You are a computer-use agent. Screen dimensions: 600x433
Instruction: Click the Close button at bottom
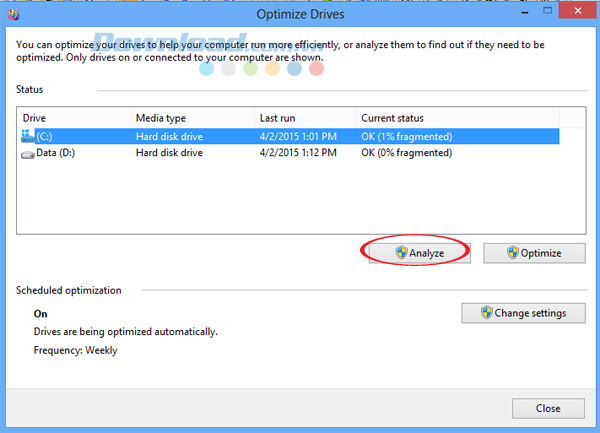click(548, 409)
